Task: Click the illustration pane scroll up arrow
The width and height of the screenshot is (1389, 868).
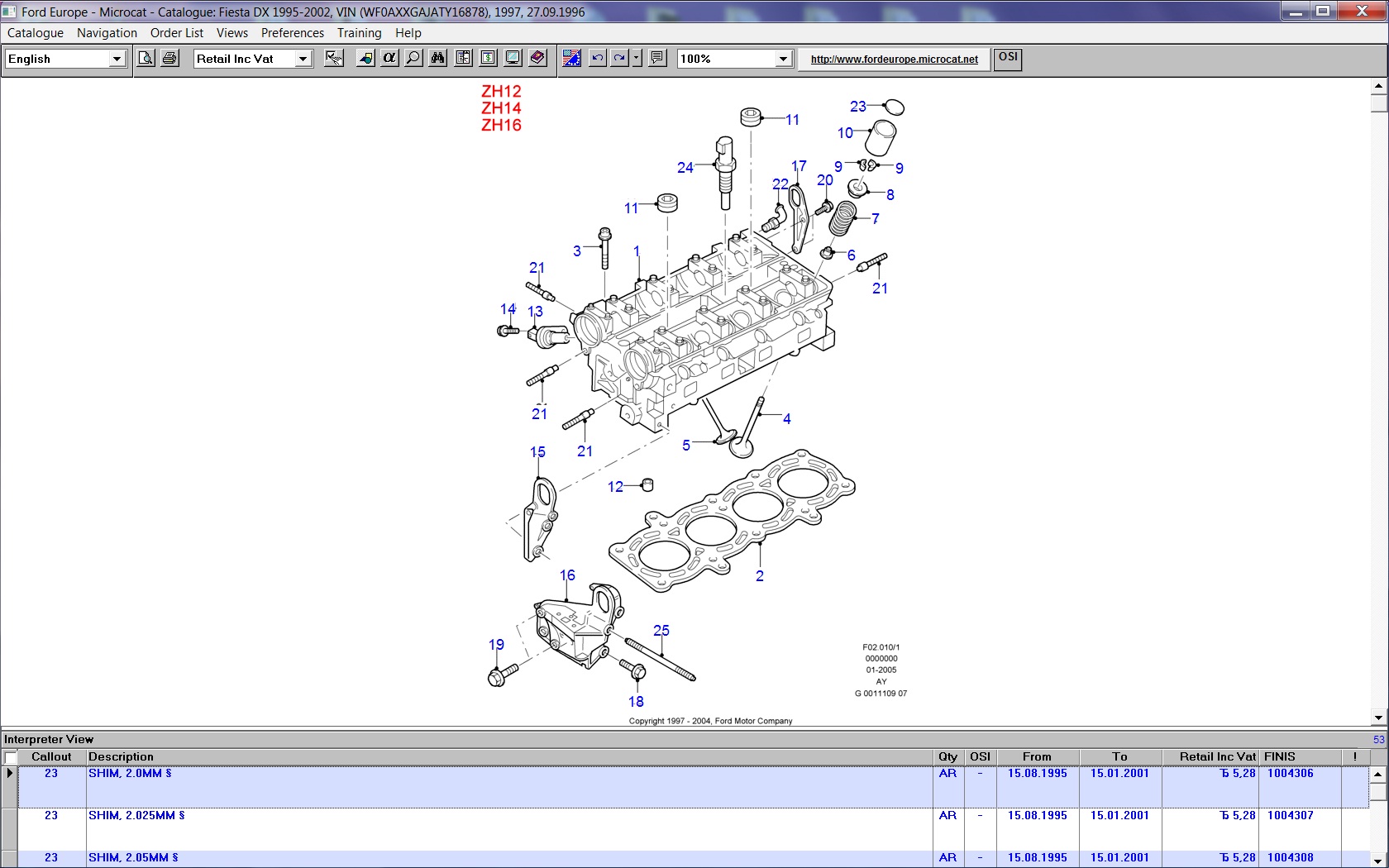Action: pos(1378,86)
